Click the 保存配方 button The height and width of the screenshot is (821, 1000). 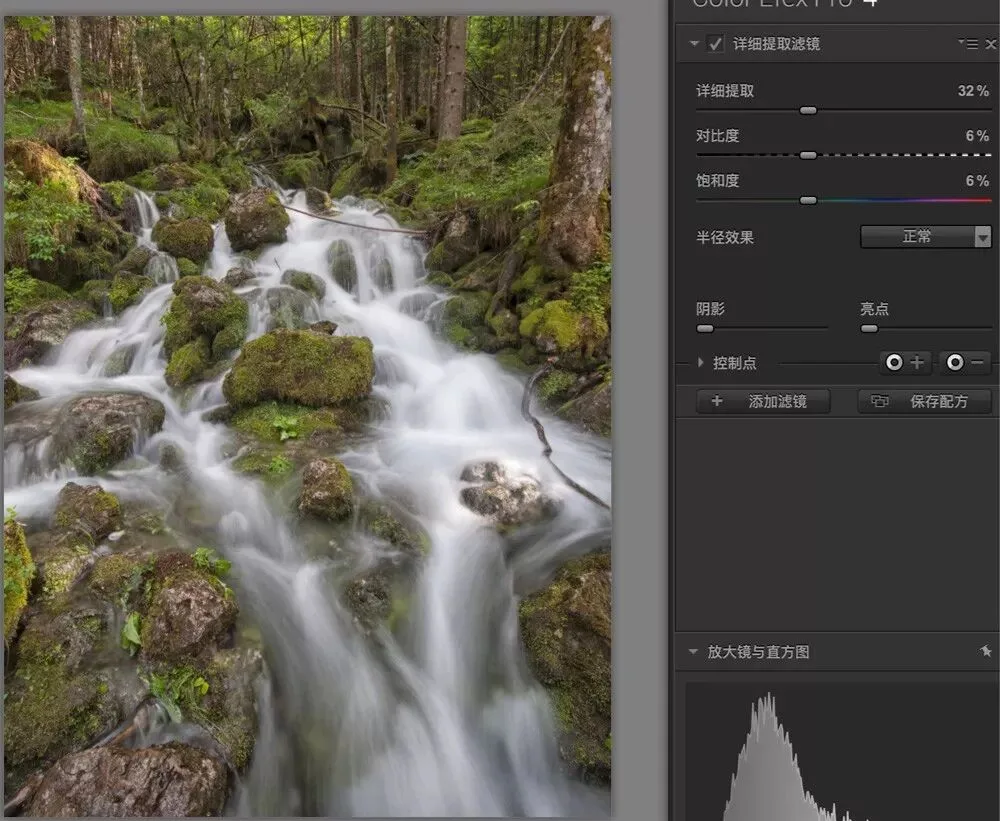point(925,401)
